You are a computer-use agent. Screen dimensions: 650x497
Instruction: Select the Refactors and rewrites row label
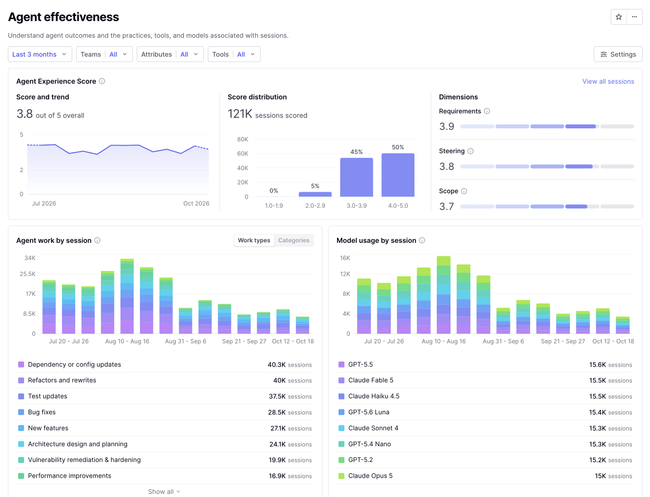coord(62,381)
